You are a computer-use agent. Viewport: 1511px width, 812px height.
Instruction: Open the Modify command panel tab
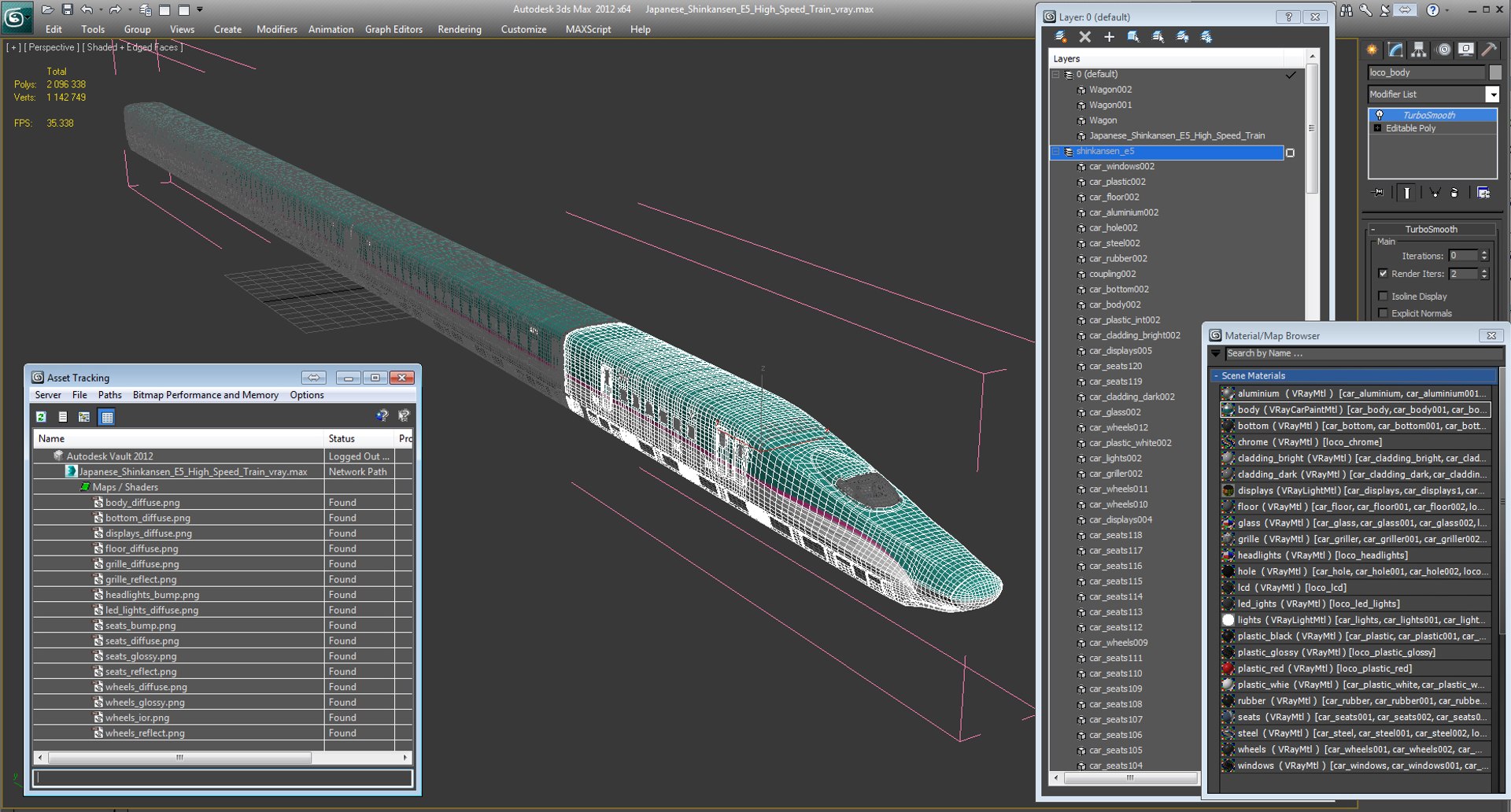click(x=1395, y=50)
